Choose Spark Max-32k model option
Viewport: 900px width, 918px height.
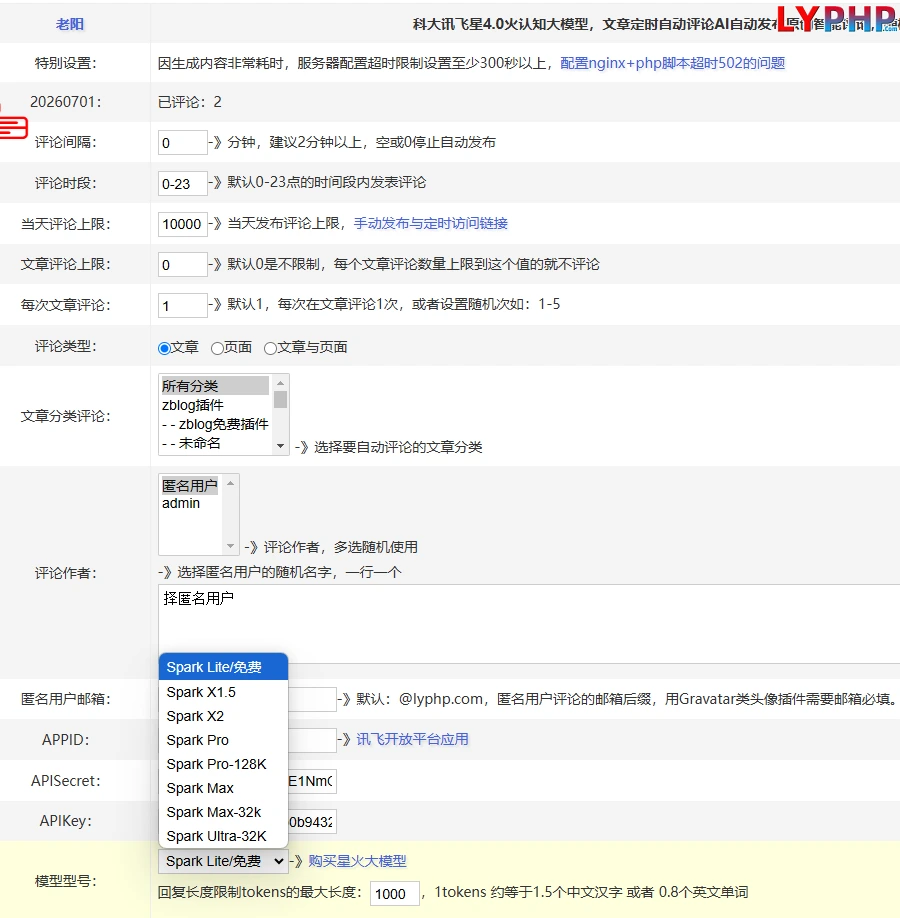click(x=223, y=812)
